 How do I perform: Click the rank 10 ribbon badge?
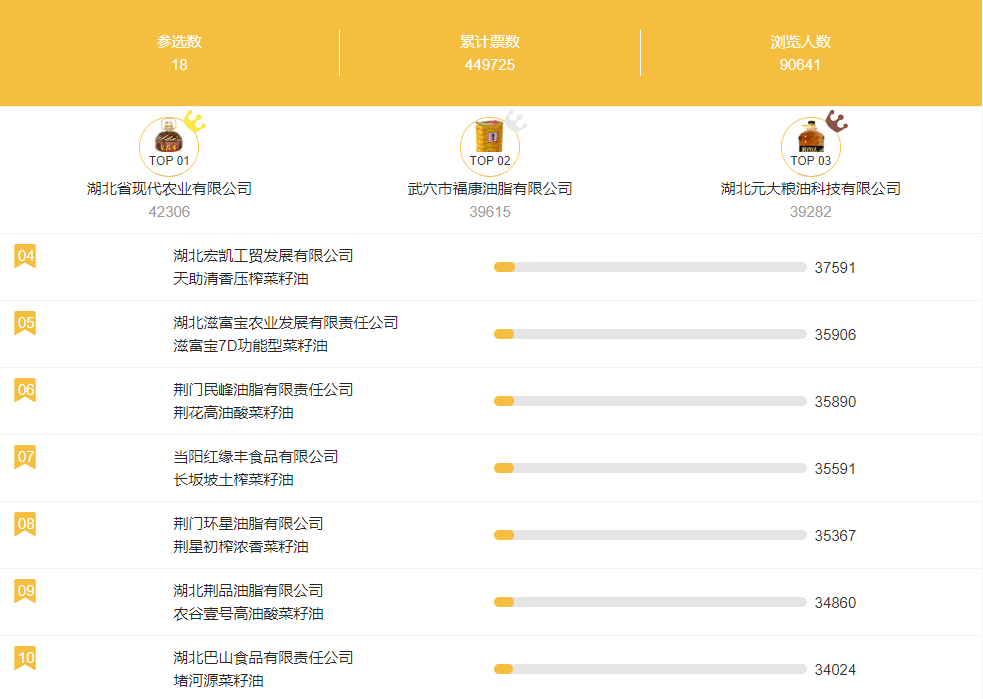[x=25, y=659]
